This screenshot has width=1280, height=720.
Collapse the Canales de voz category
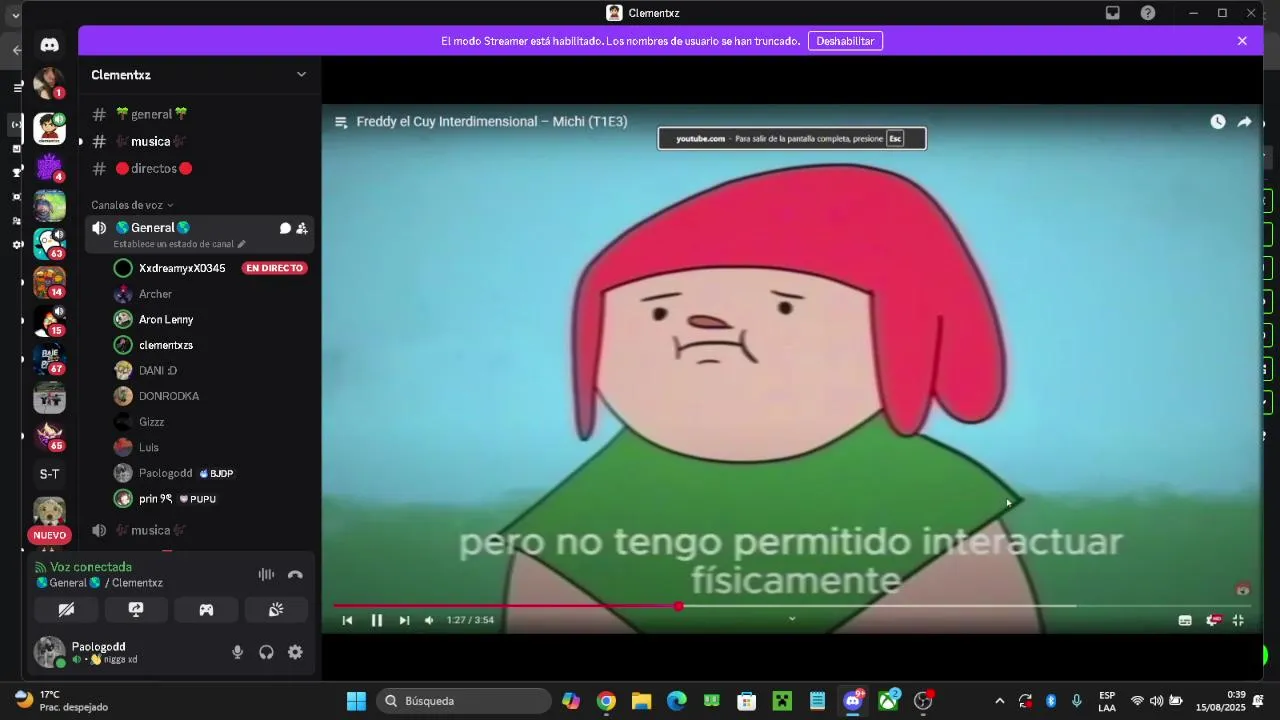coord(132,205)
